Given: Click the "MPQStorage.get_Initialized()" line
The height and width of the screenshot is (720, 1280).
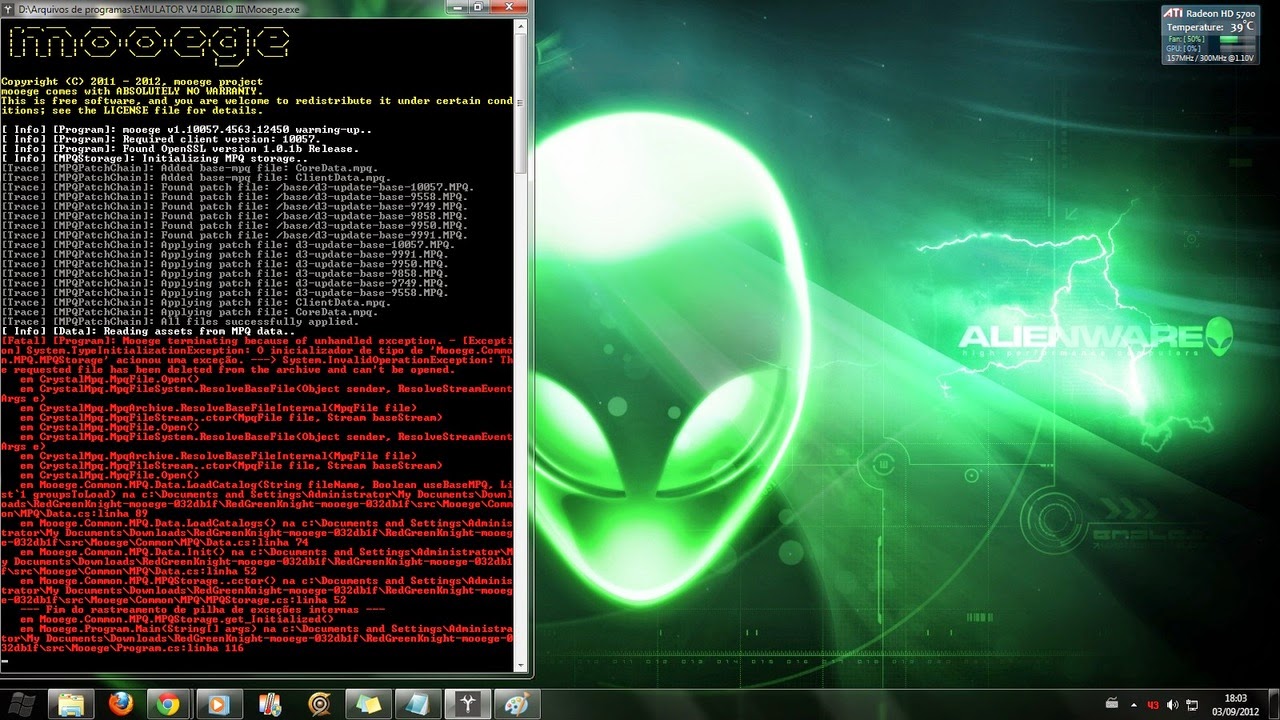Looking at the screenshot, I should pyautogui.click(x=176, y=619).
